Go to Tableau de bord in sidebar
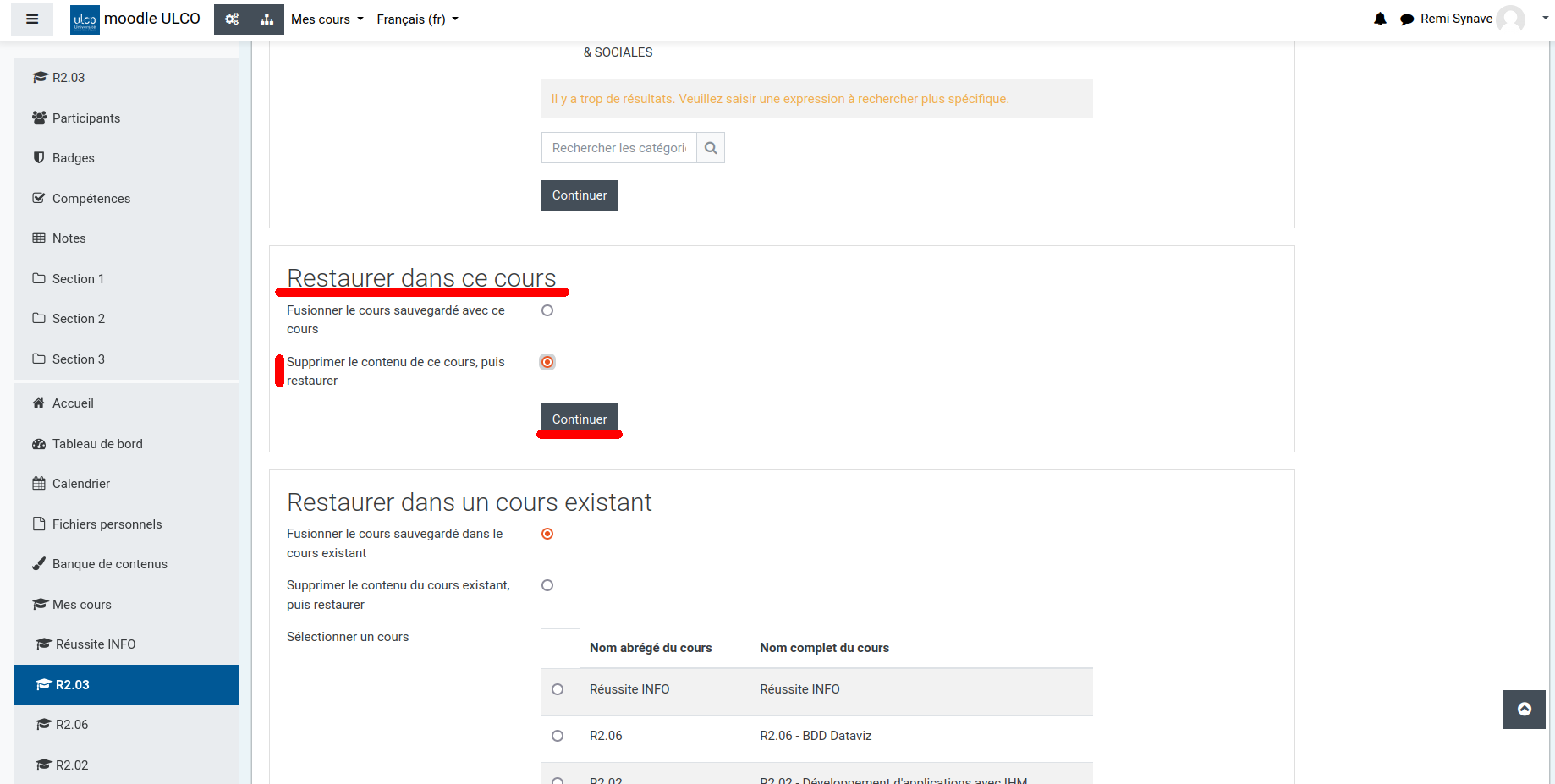Image resolution: width=1555 pixels, height=784 pixels. [x=97, y=444]
